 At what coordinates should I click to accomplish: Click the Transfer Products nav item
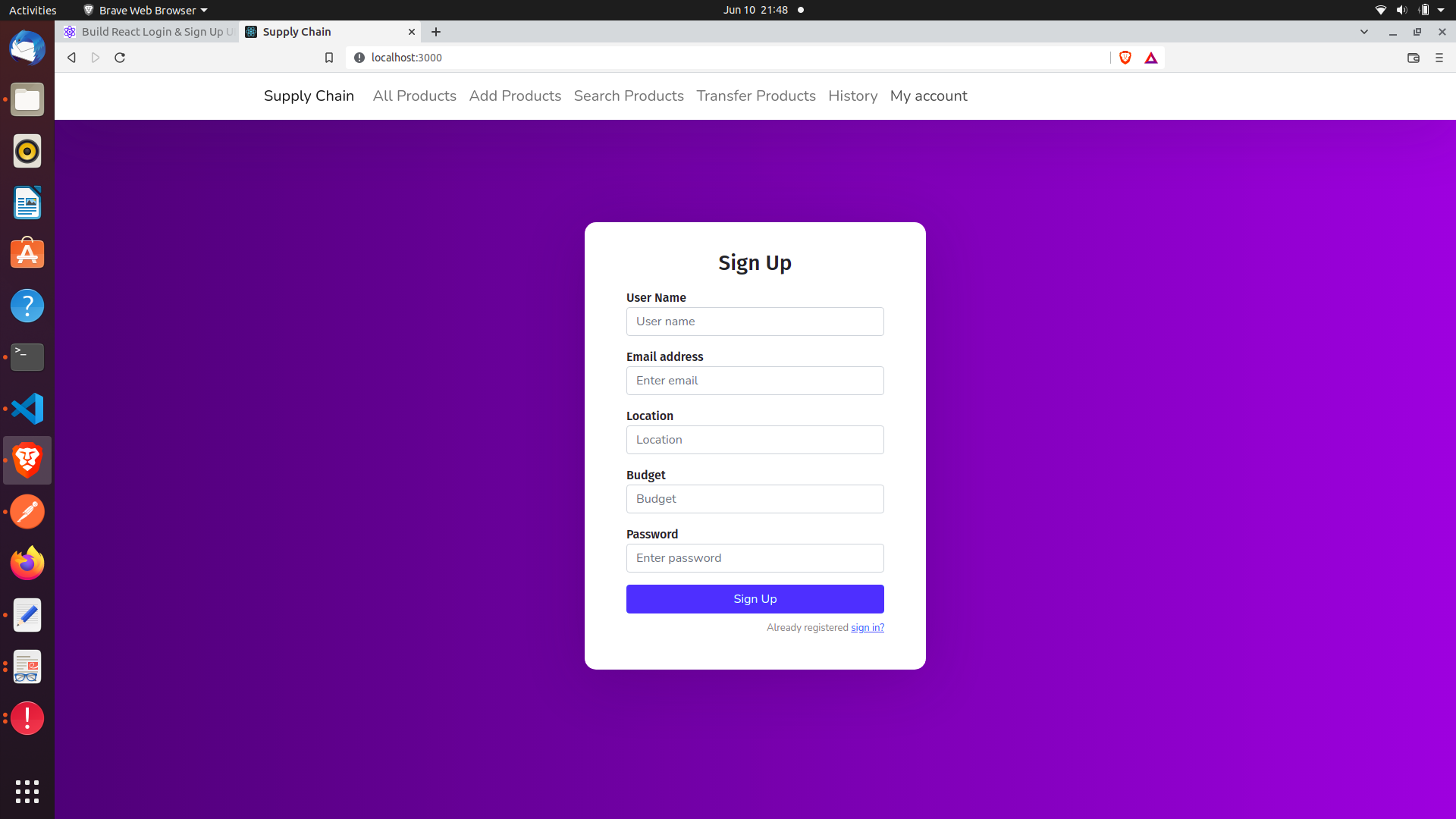pos(756,96)
